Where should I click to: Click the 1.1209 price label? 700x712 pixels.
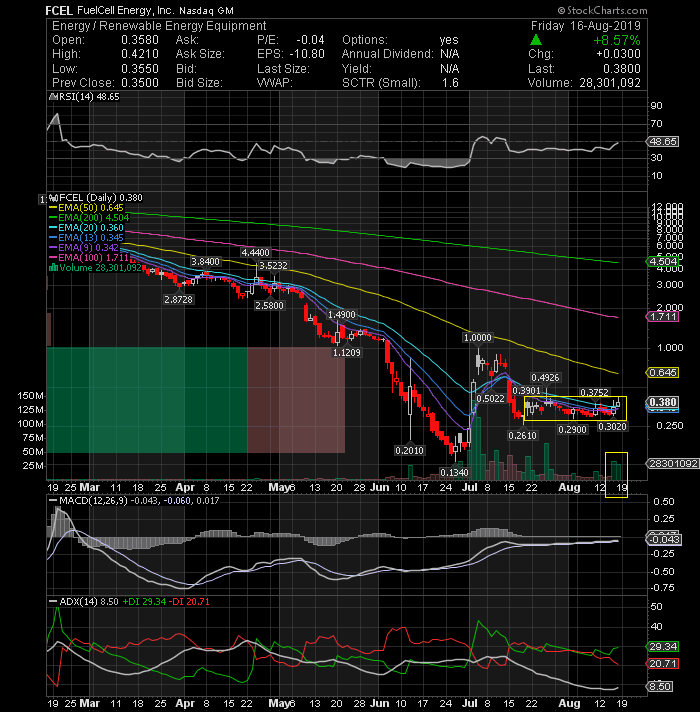pos(347,352)
